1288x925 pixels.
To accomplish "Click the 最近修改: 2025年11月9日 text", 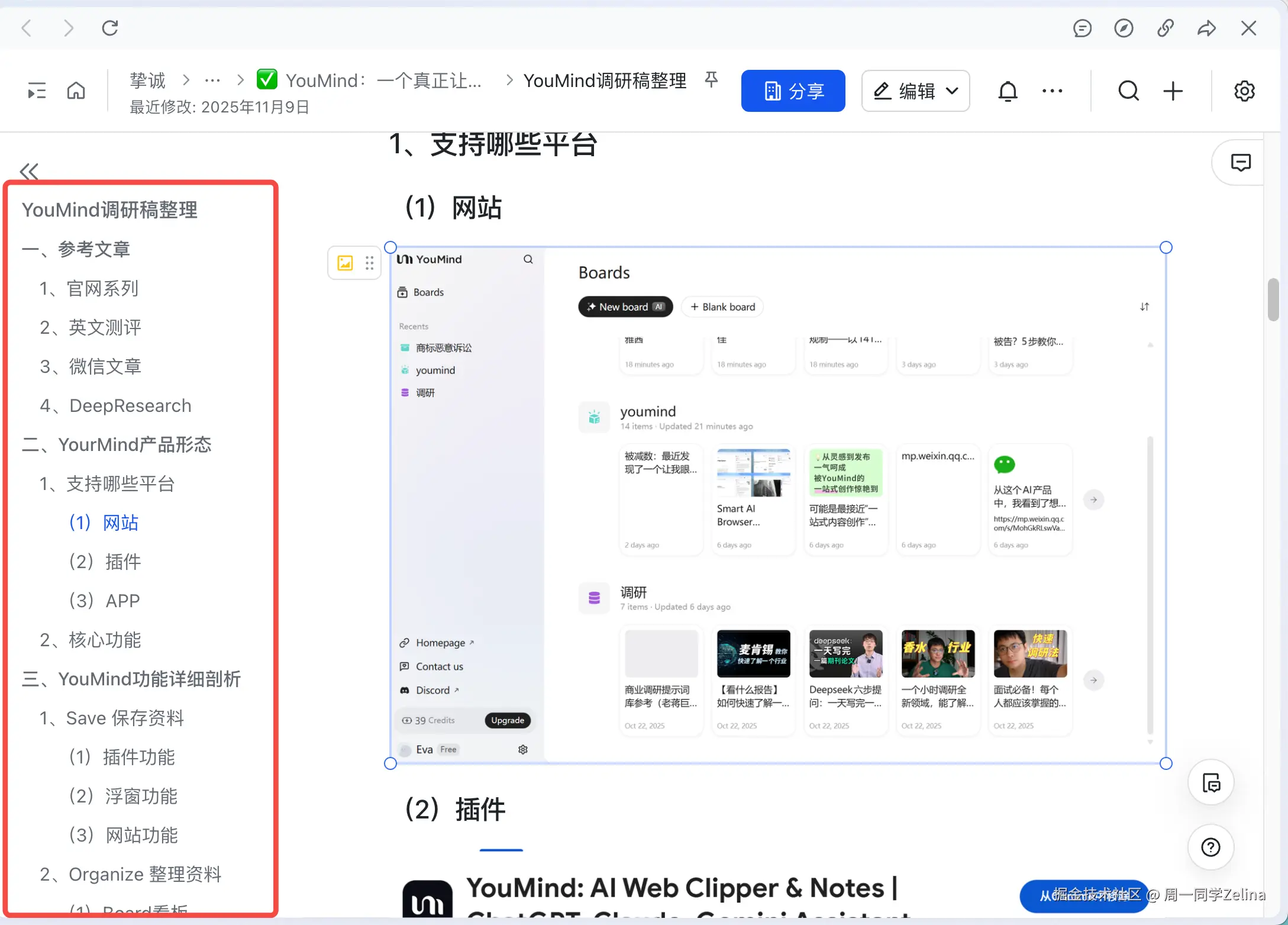I will [219, 107].
